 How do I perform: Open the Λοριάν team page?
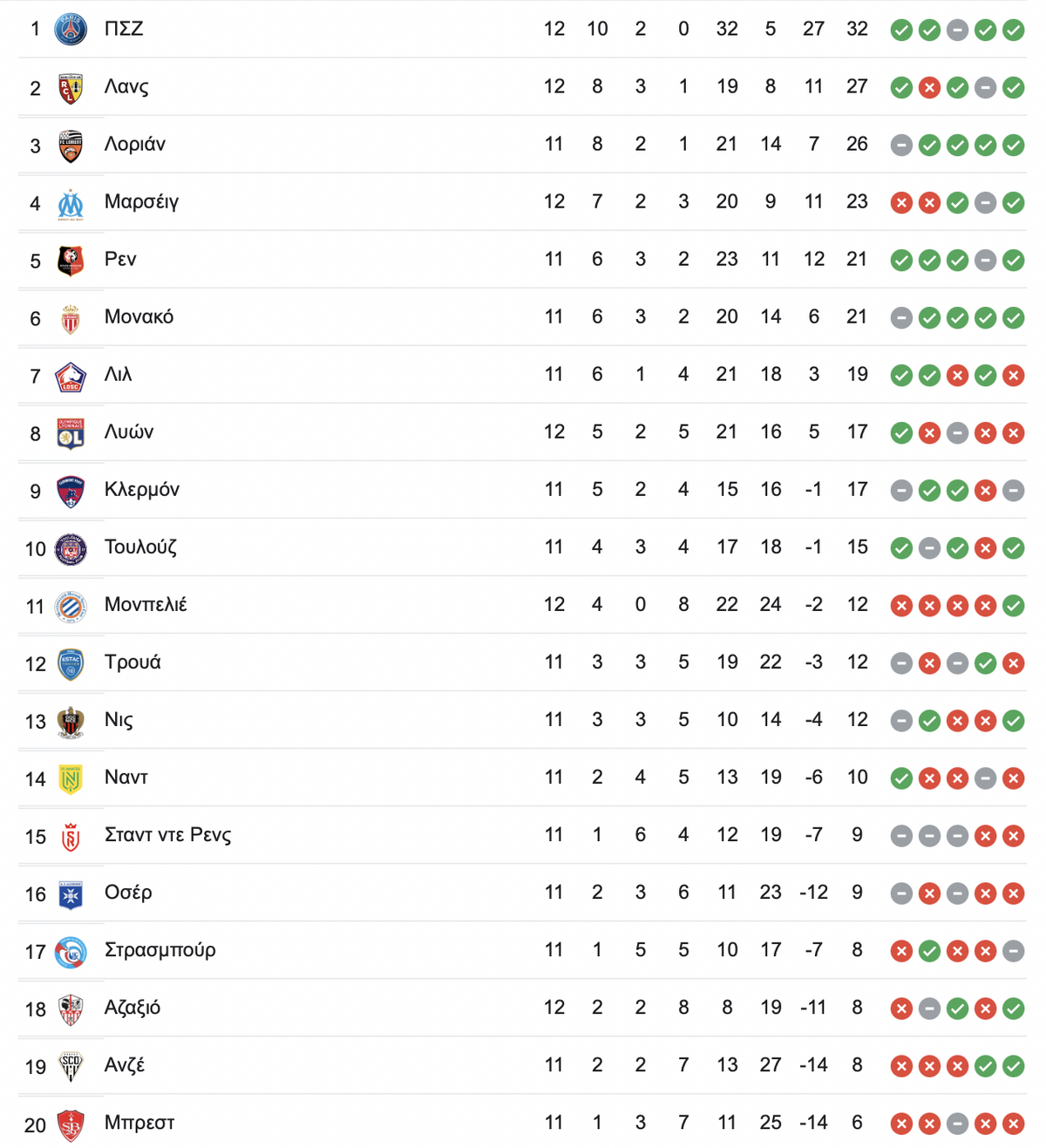[x=135, y=144]
